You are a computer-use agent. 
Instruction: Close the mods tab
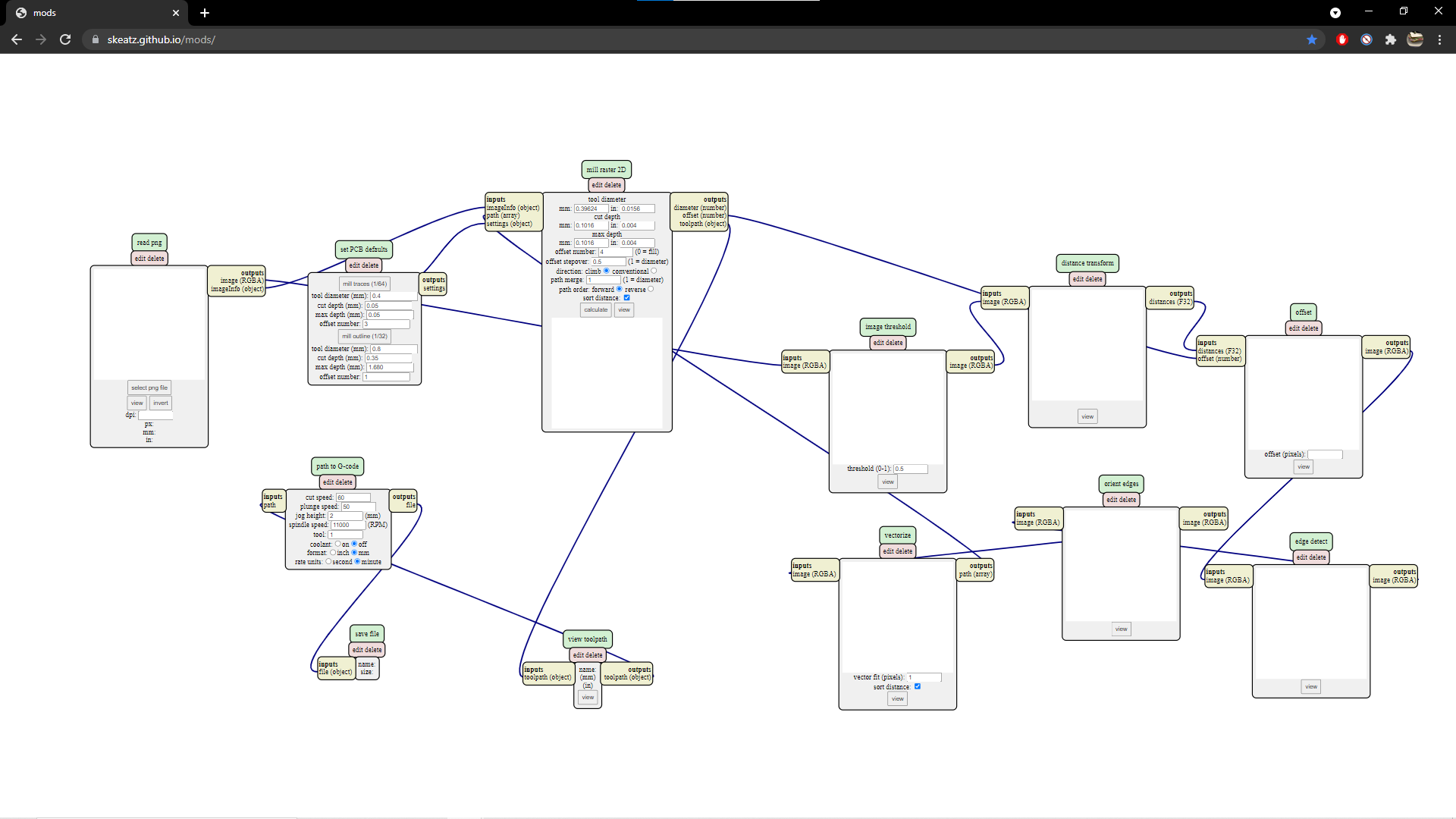[176, 13]
